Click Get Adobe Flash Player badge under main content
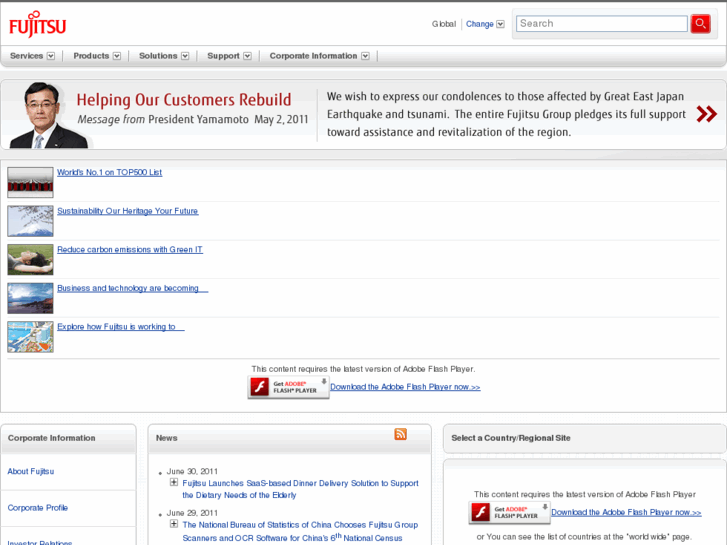 (x=288, y=387)
